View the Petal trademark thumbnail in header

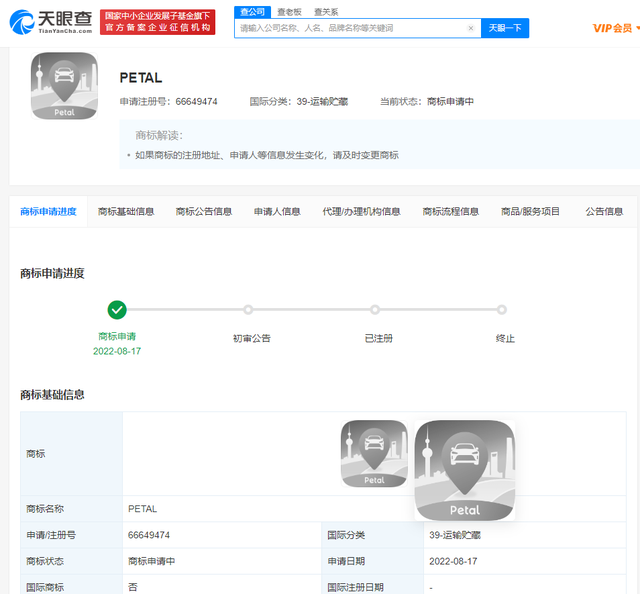click(x=64, y=86)
